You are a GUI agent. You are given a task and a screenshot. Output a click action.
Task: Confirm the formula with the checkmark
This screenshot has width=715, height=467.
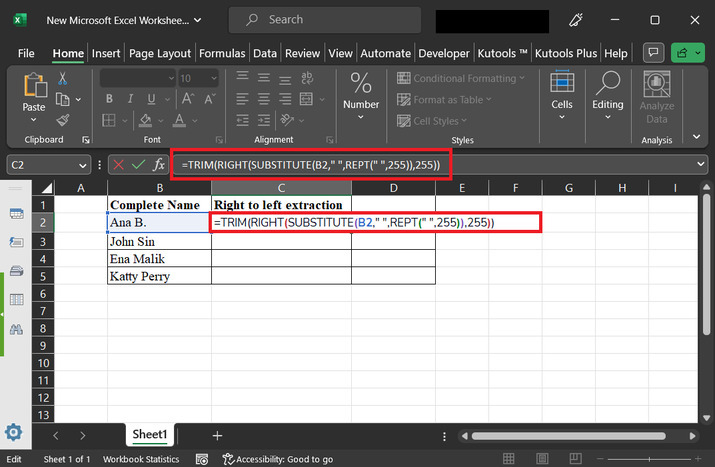click(137, 164)
